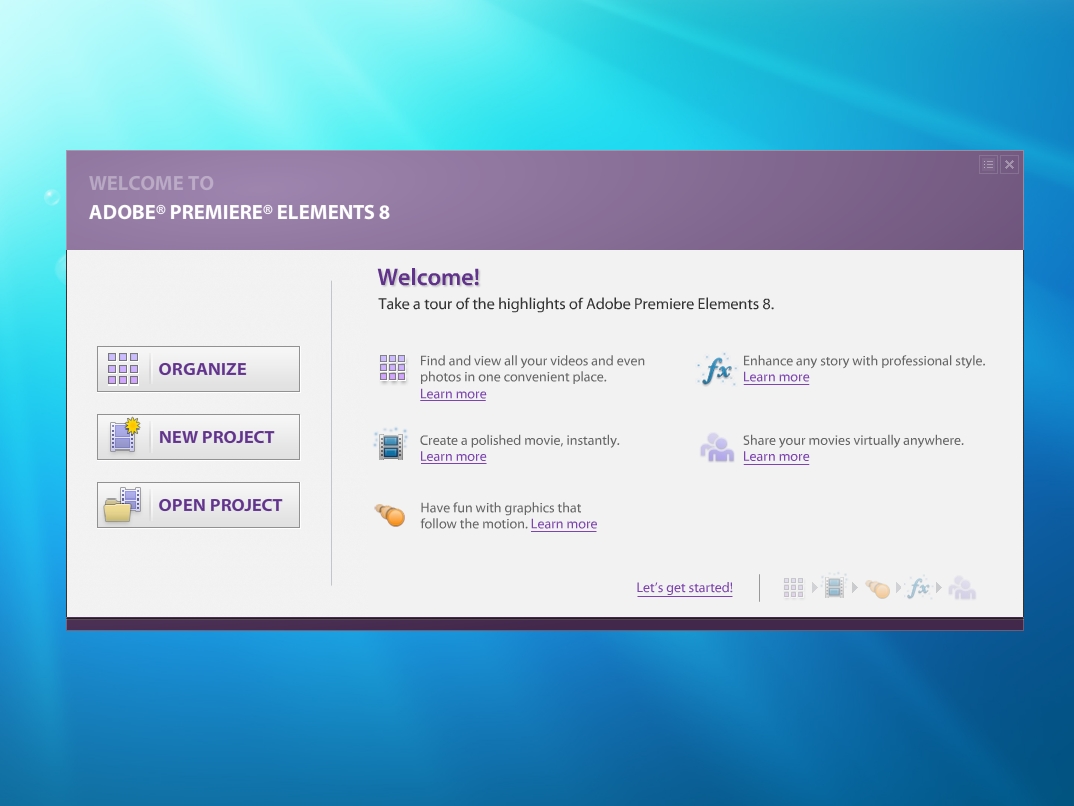Click the first grid step in the workflow chain

(793, 587)
